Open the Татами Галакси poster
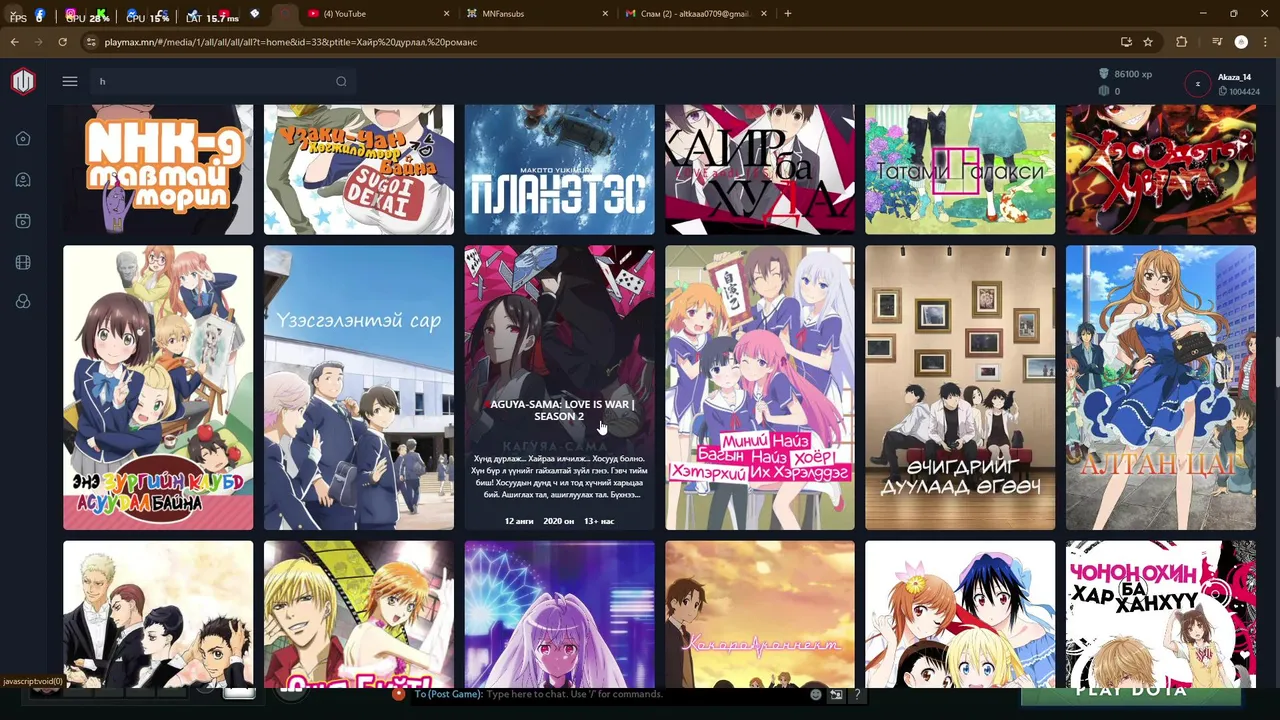 (x=960, y=170)
